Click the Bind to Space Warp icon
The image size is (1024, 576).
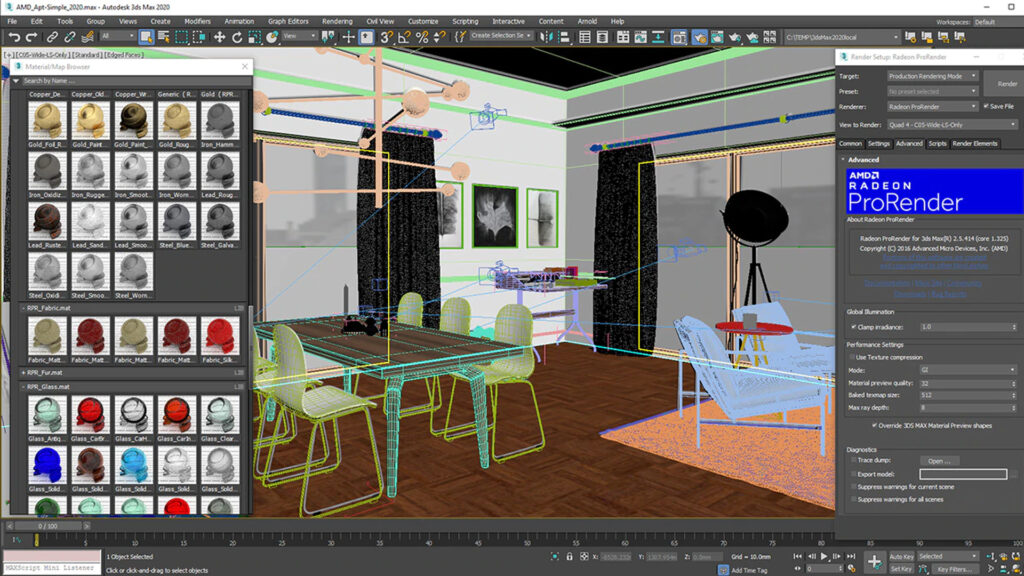click(88, 37)
